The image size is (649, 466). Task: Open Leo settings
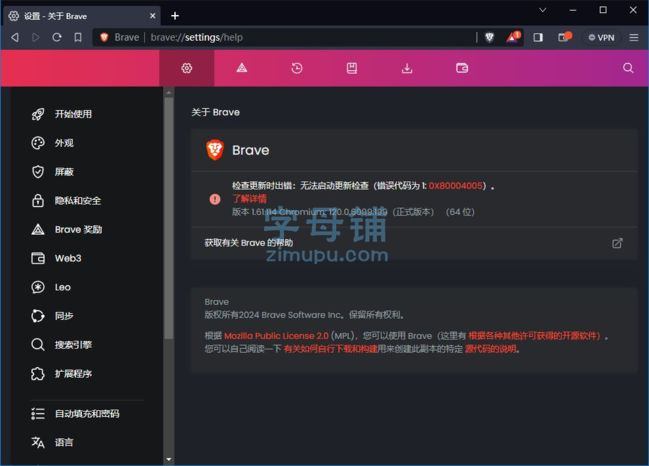coord(51,287)
